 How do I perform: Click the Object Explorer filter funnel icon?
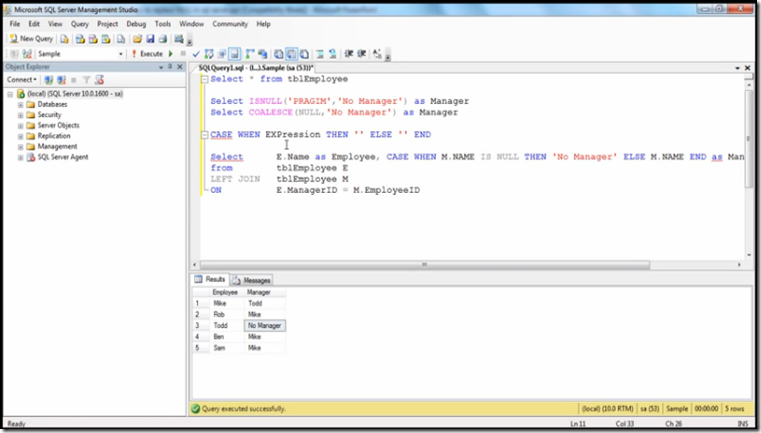(86, 80)
